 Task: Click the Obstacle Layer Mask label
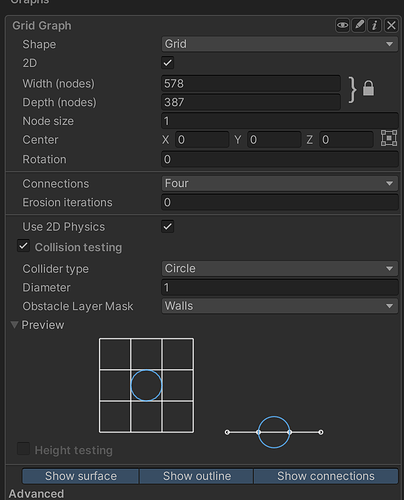click(x=78, y=306)
